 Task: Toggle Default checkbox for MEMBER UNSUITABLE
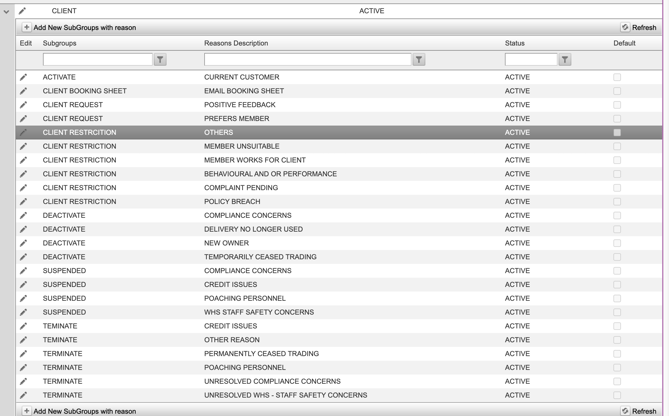617,146
